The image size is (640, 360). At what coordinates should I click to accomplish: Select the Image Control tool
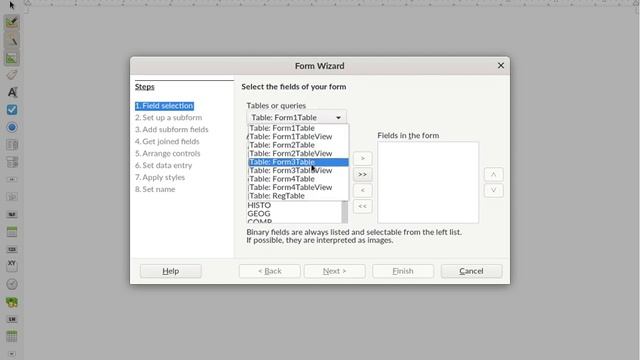pyautogui.click(x=12, y=302)
